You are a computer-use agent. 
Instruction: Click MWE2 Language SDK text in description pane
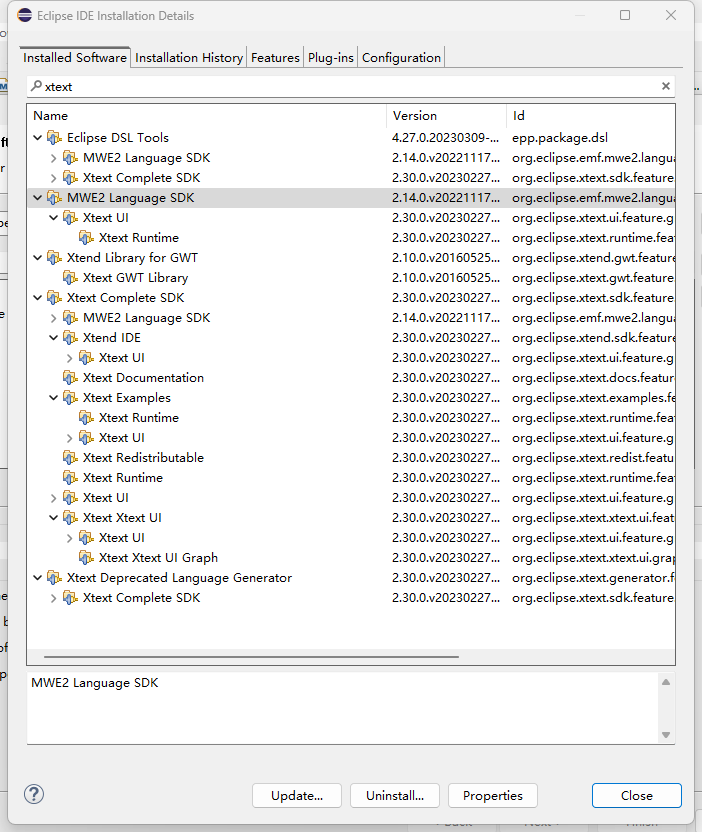(x=94, y=683)
